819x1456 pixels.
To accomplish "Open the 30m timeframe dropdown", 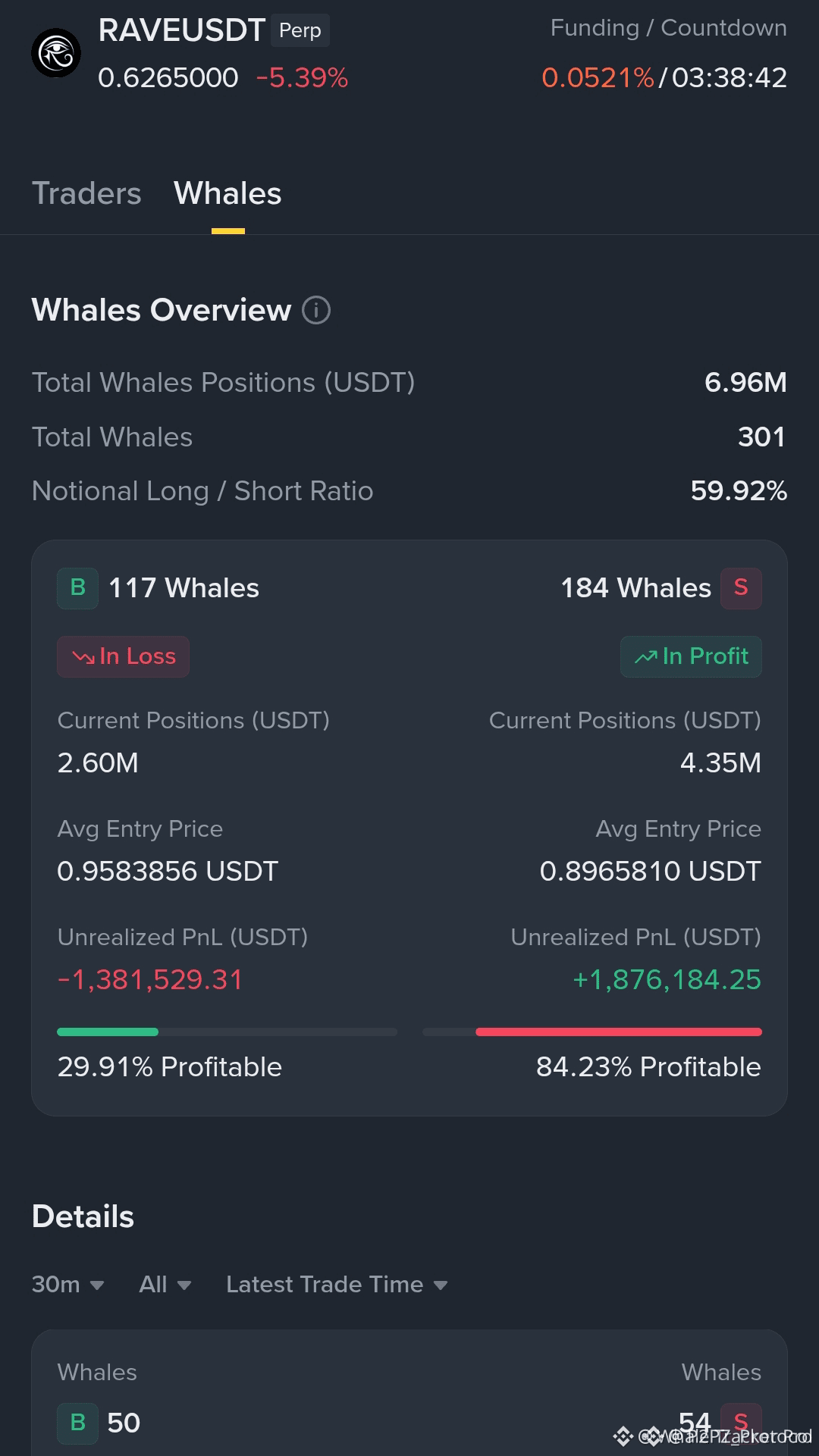I will tap(68, 1285).
